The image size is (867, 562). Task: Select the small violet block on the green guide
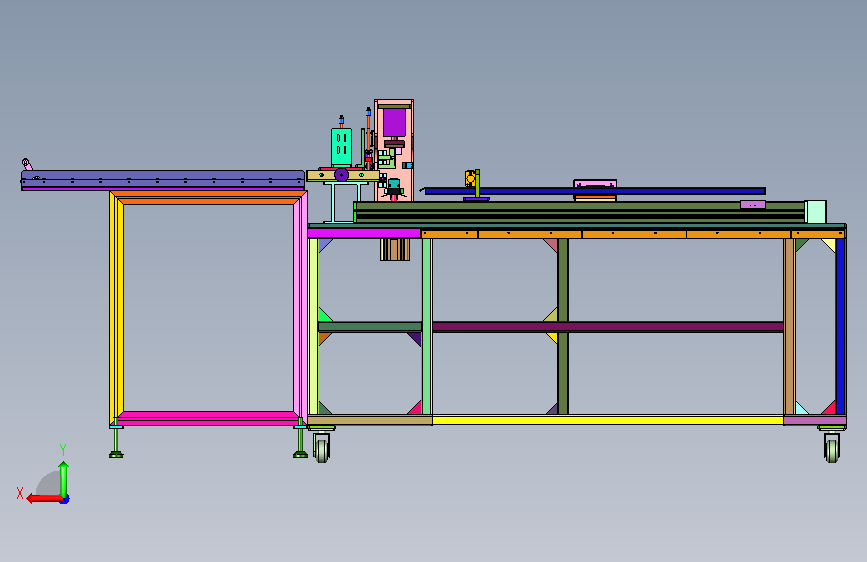pos(753,205)
